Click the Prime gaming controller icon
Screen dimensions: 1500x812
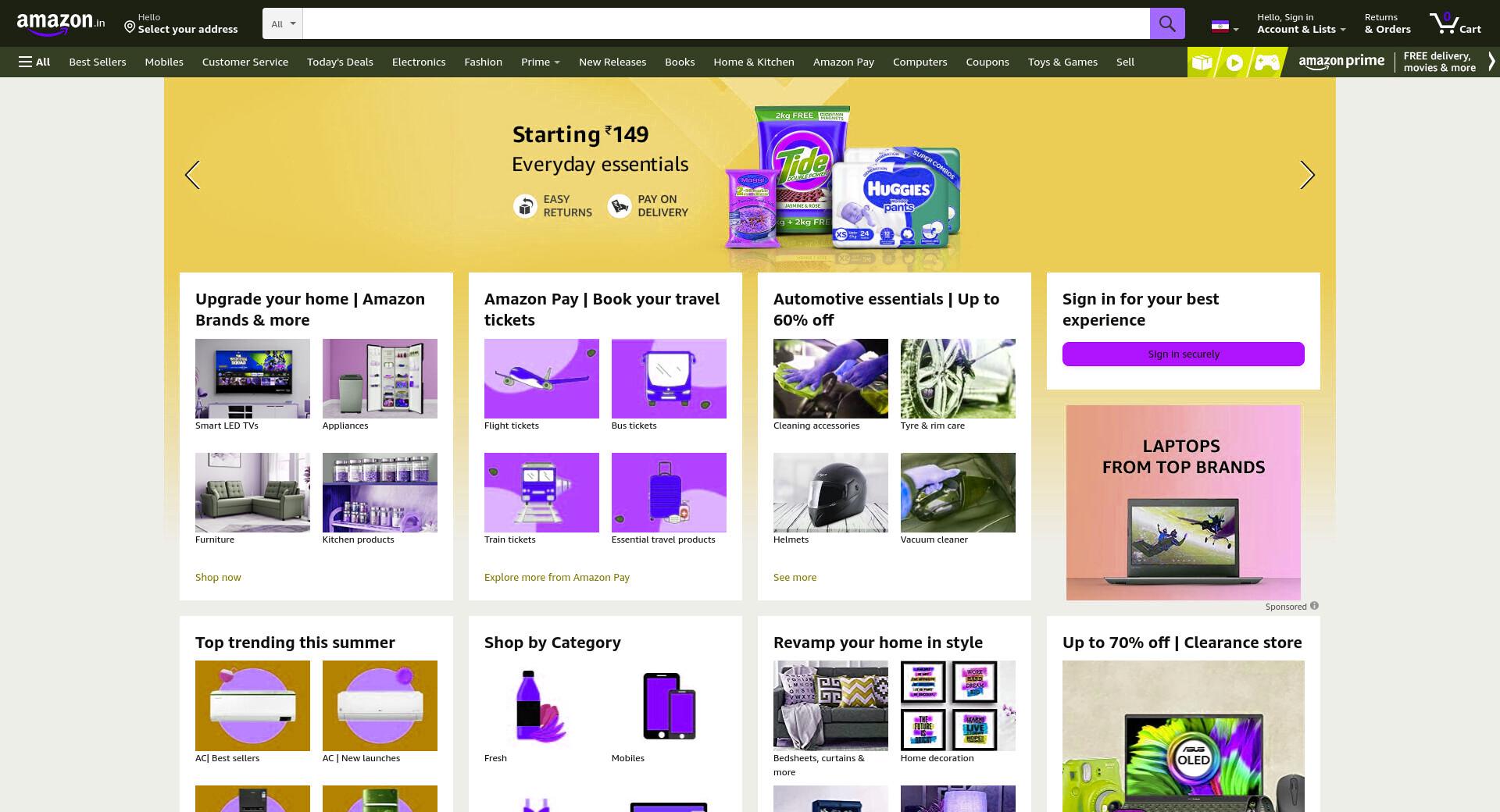coord(1266,62)
